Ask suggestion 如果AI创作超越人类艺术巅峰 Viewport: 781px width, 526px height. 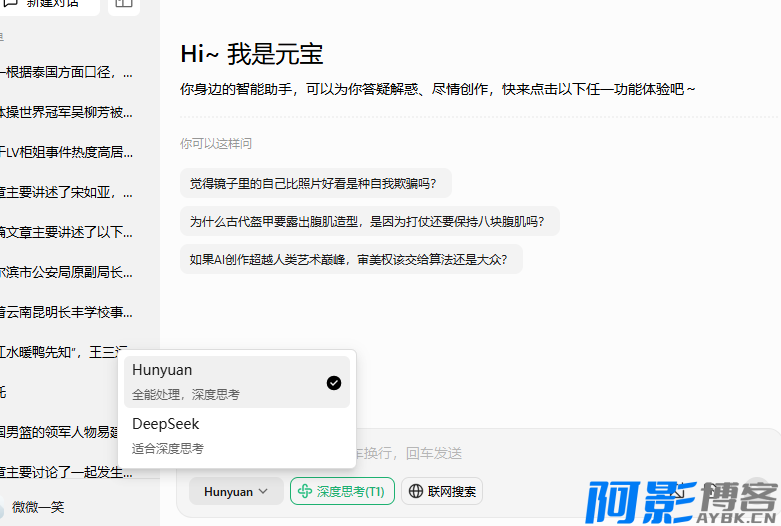pos(351,259)
